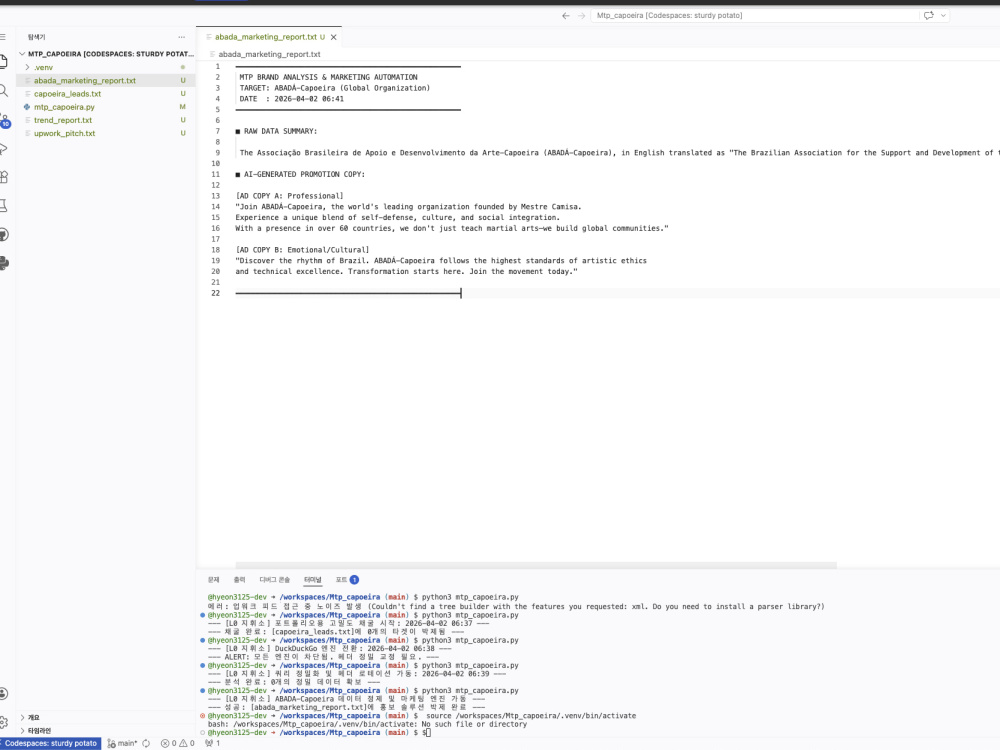Click the main branch indicator
Viewport: 1000px width, 750px height.
pyautogui.click(x=122, y=743)
